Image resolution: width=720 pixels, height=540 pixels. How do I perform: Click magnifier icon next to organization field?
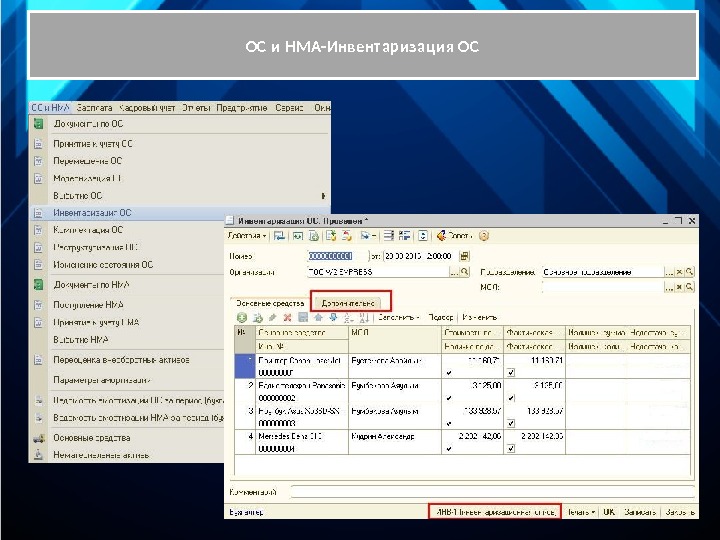tap(466, 271)
